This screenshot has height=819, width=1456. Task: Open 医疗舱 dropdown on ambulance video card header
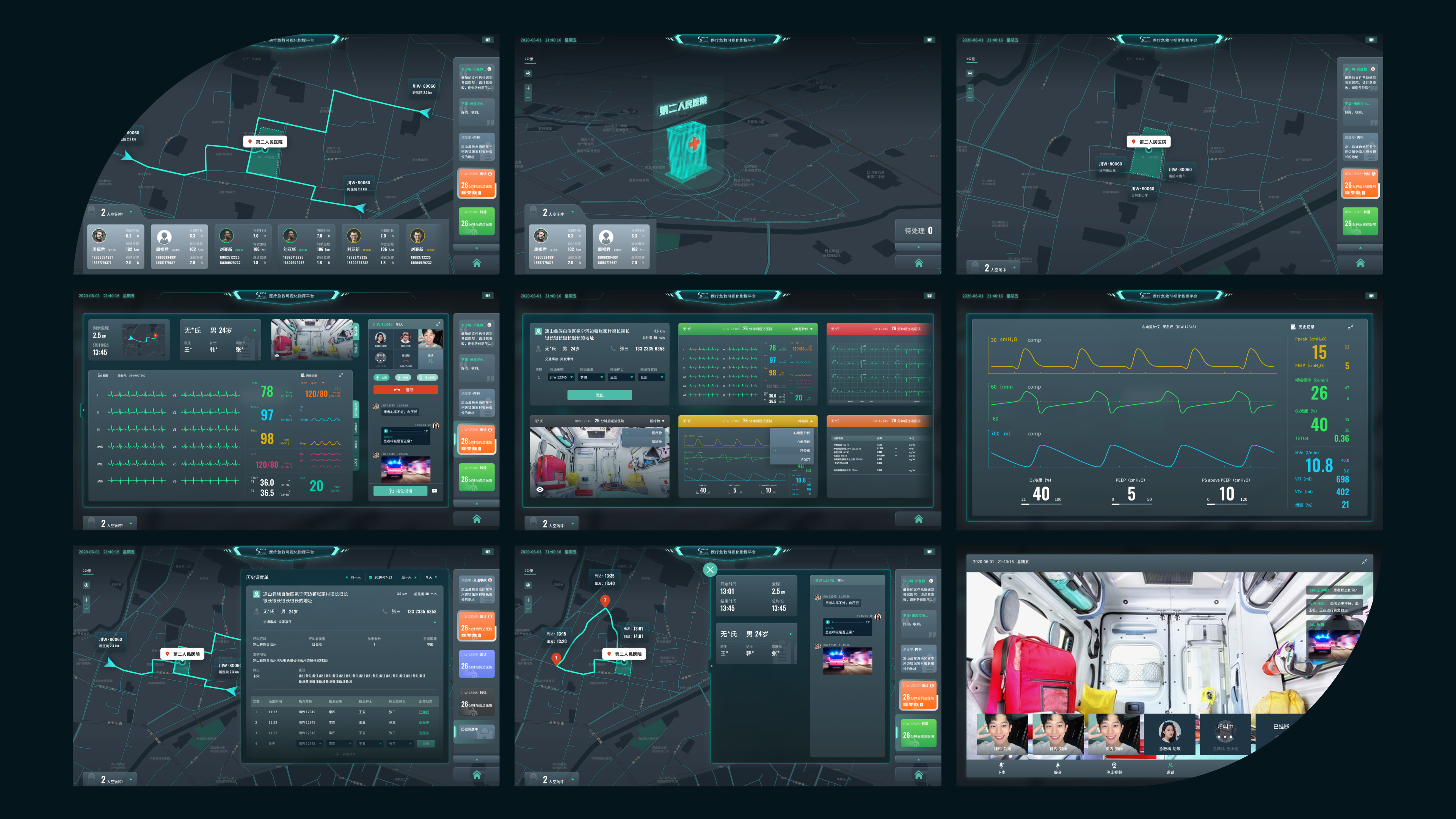(x=657, y=420)
